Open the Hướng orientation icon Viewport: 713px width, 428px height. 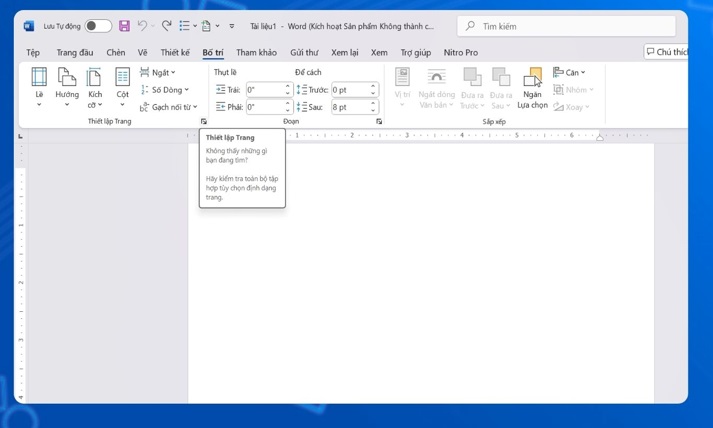(67, 78)
